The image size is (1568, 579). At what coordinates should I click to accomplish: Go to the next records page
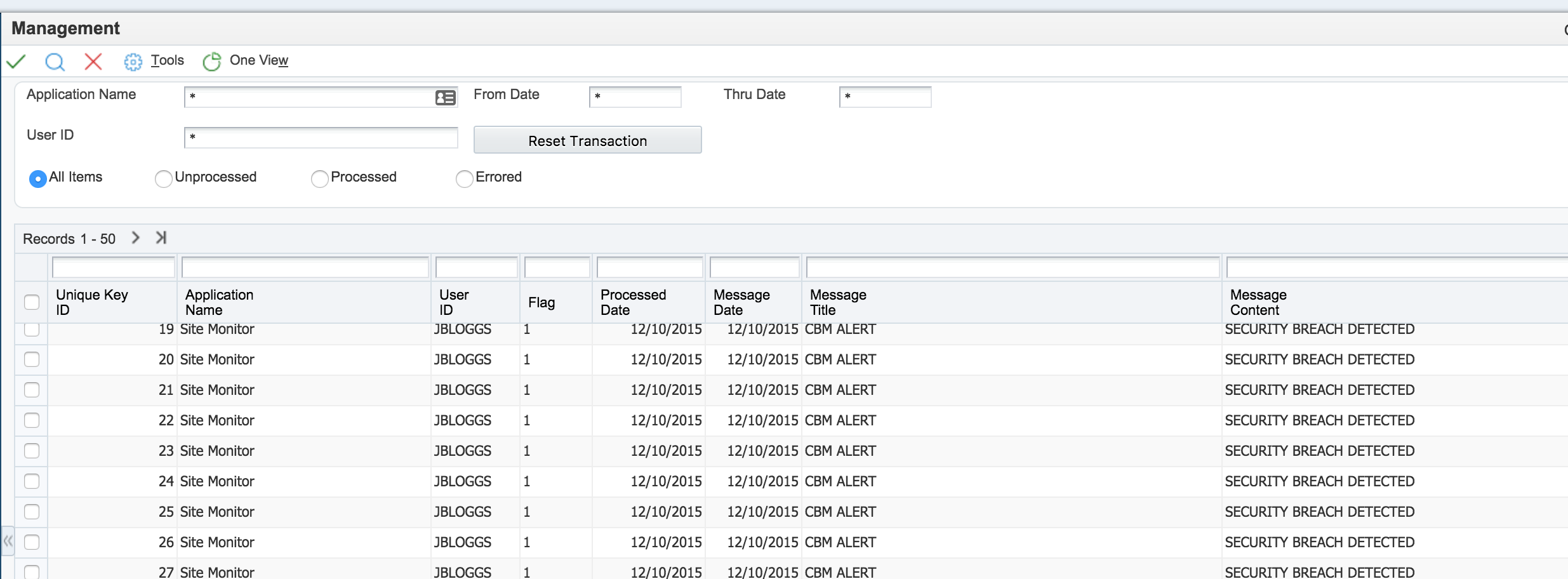[x=135, y=238]
